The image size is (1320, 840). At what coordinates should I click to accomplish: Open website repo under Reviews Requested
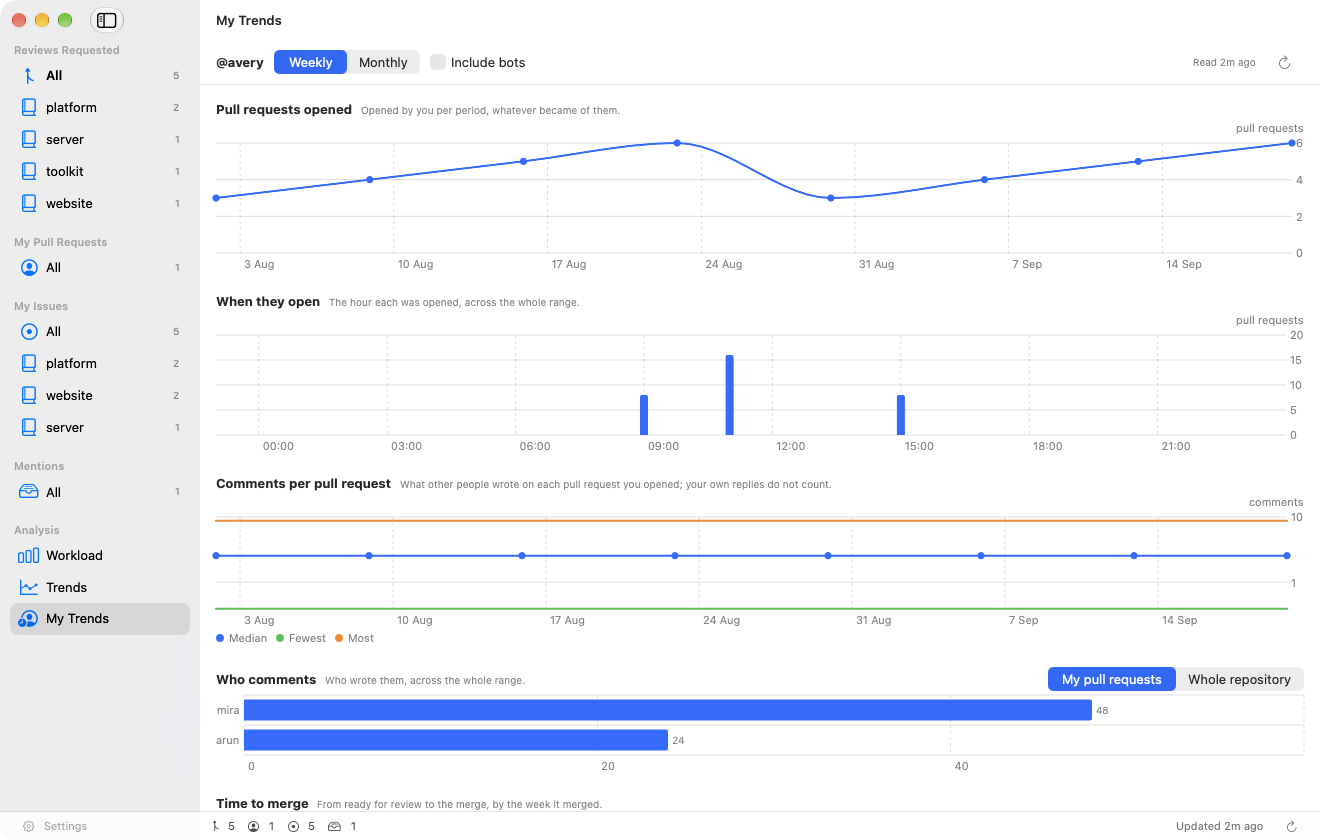[100, 204]
